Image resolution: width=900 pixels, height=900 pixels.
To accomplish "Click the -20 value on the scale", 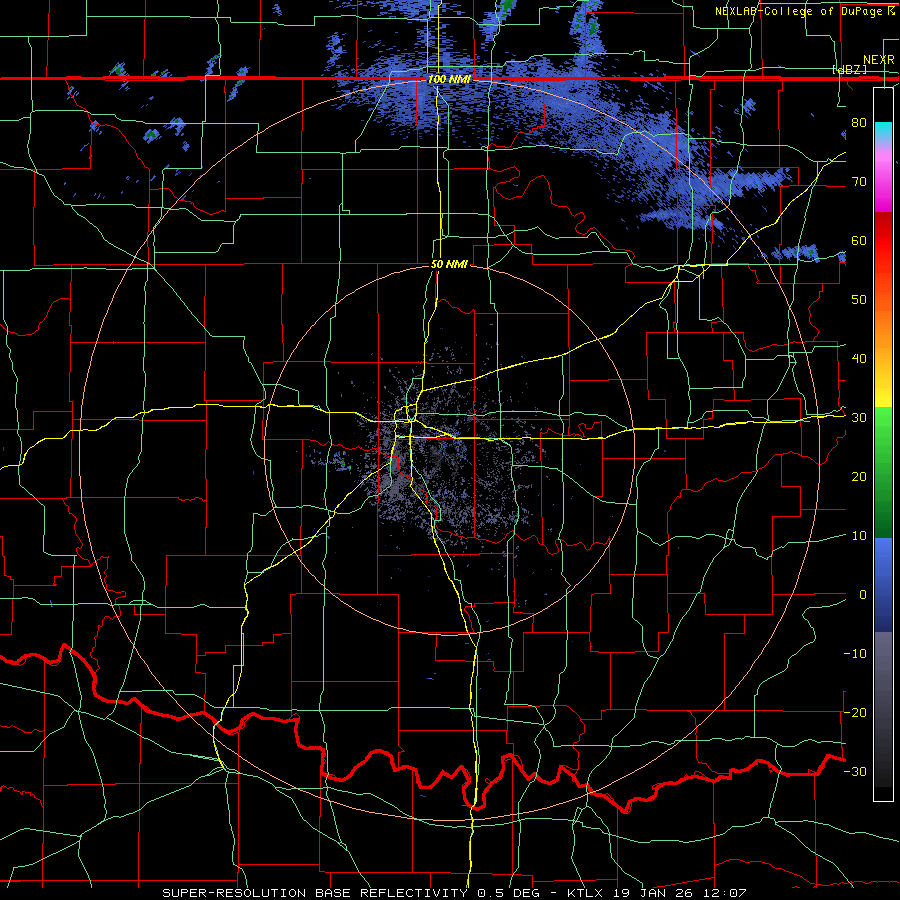I will coord(855,712).
